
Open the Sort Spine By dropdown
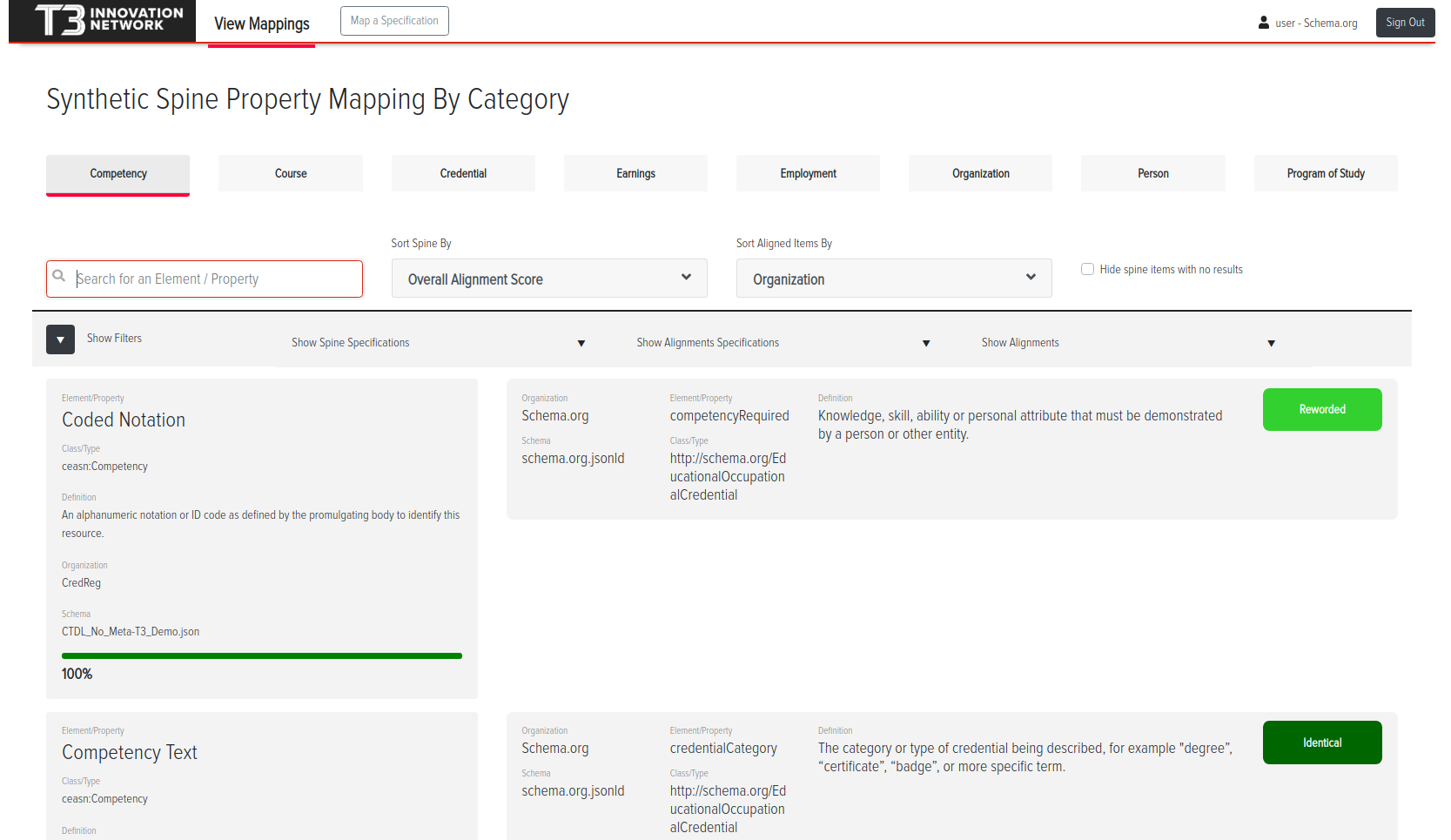point(549,279)
